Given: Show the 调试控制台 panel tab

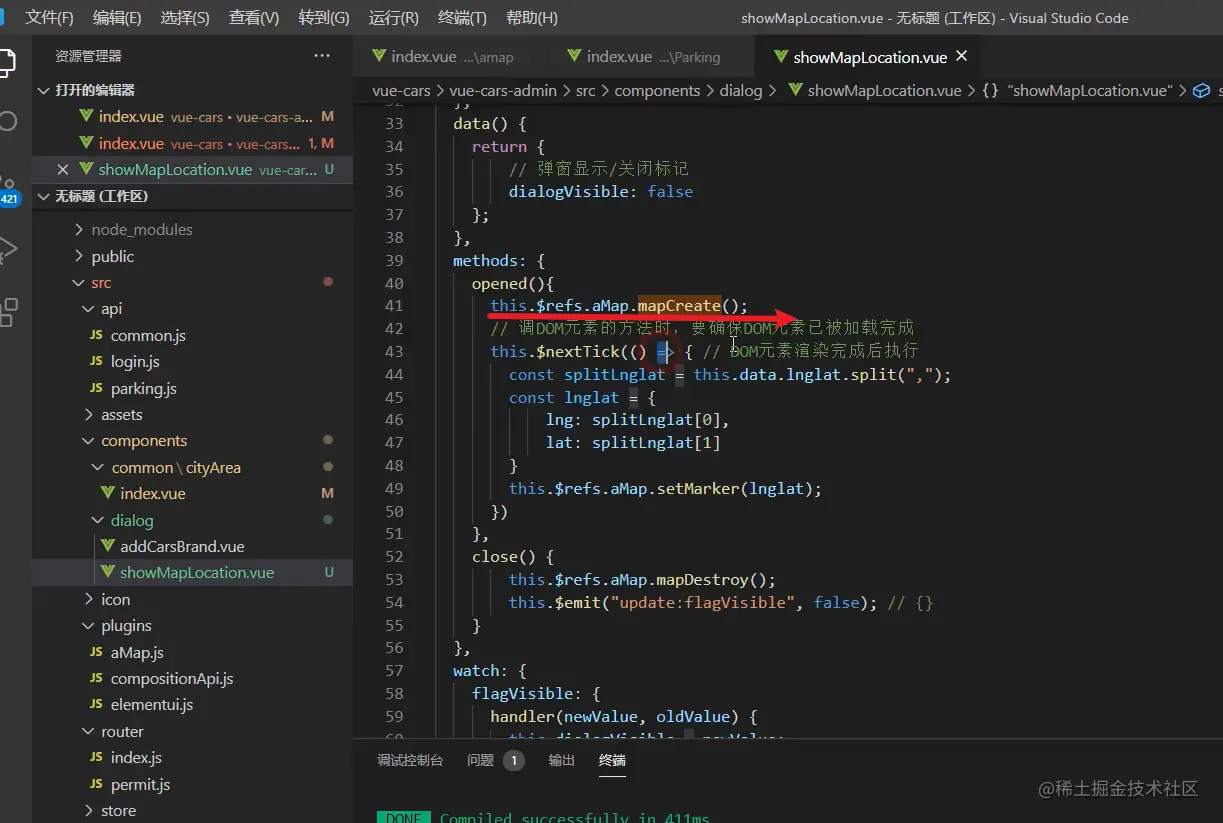Looking at the screenshot, I should (x=410, y=760).
